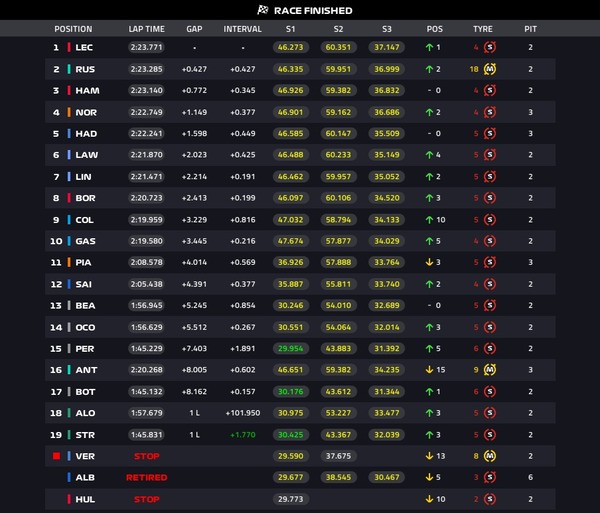Select driver name BOR
Screen dimensions: 600x513
pyautogui.click(x=85, y=198)
